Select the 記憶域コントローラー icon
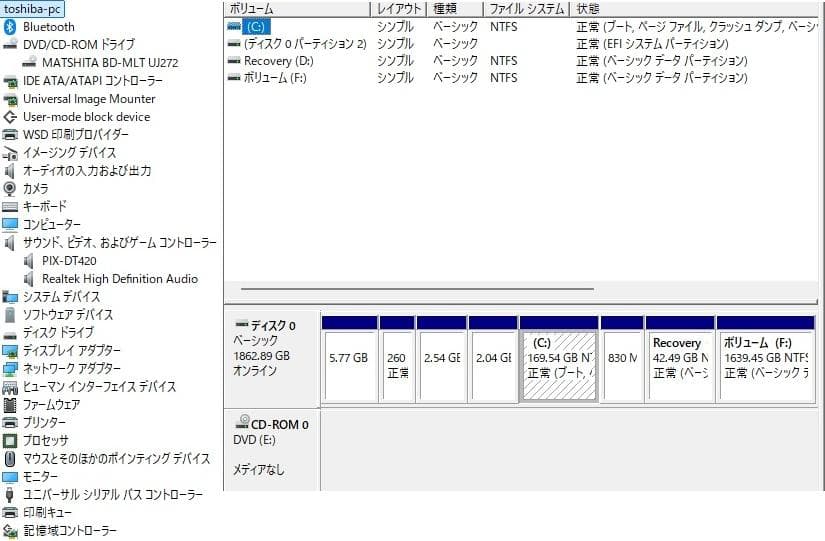 coord(9,530)
